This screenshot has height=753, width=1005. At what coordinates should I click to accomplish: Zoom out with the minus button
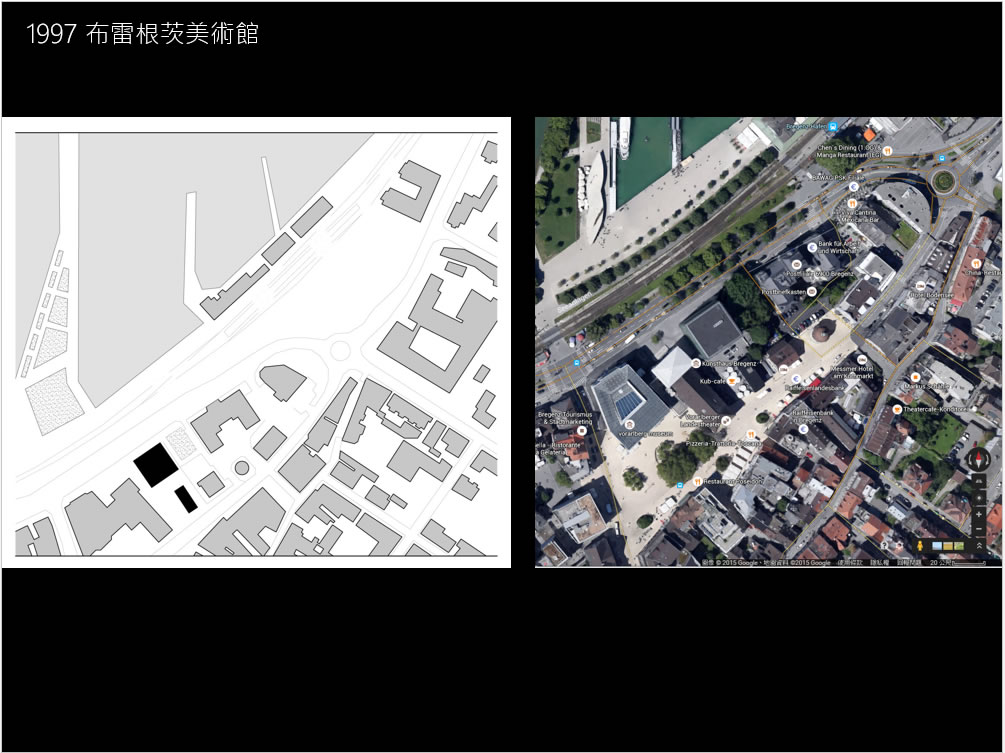(980, 529)
